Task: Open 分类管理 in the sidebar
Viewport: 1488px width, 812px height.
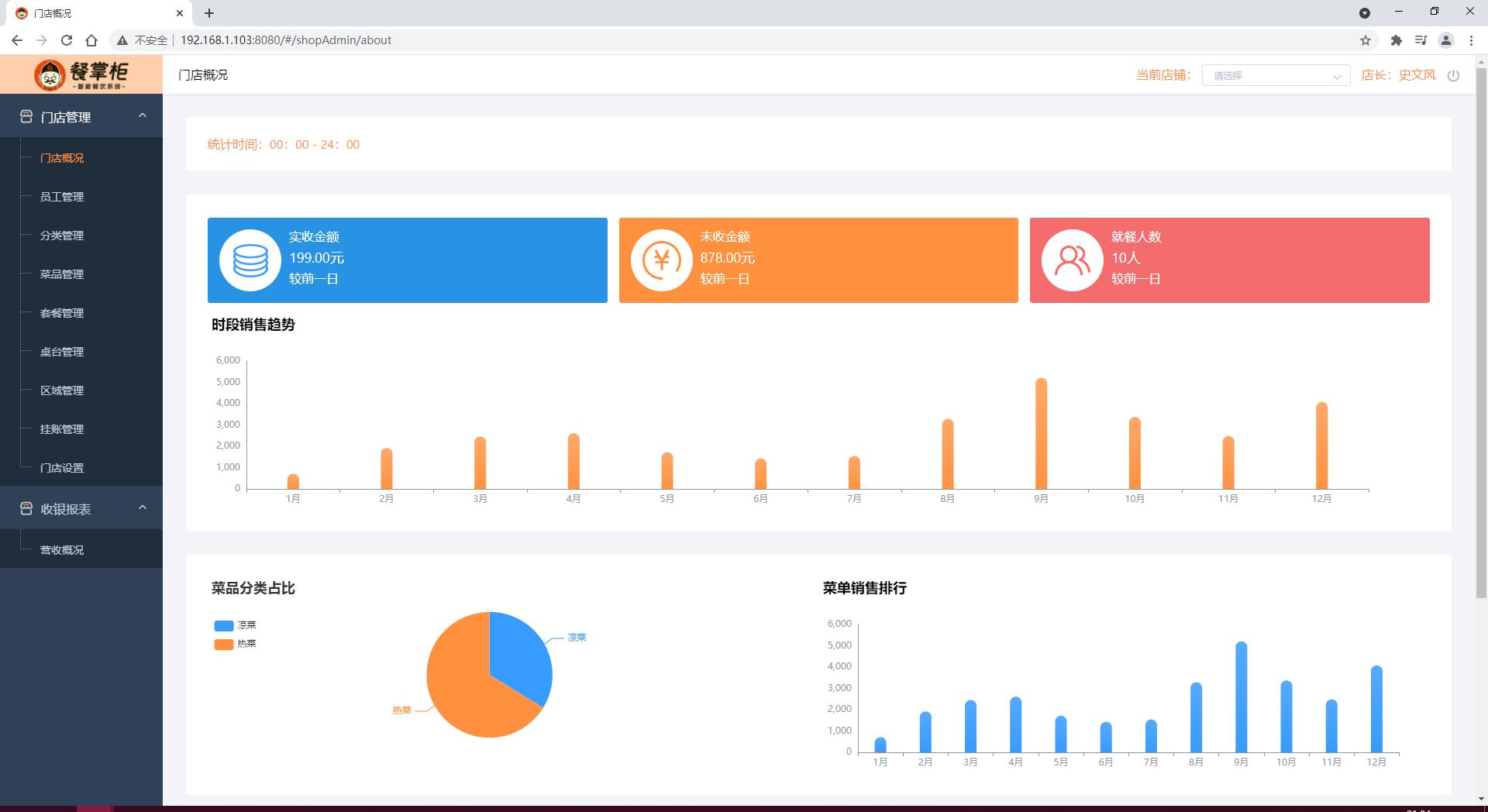Action: click(x=62, y=236)
